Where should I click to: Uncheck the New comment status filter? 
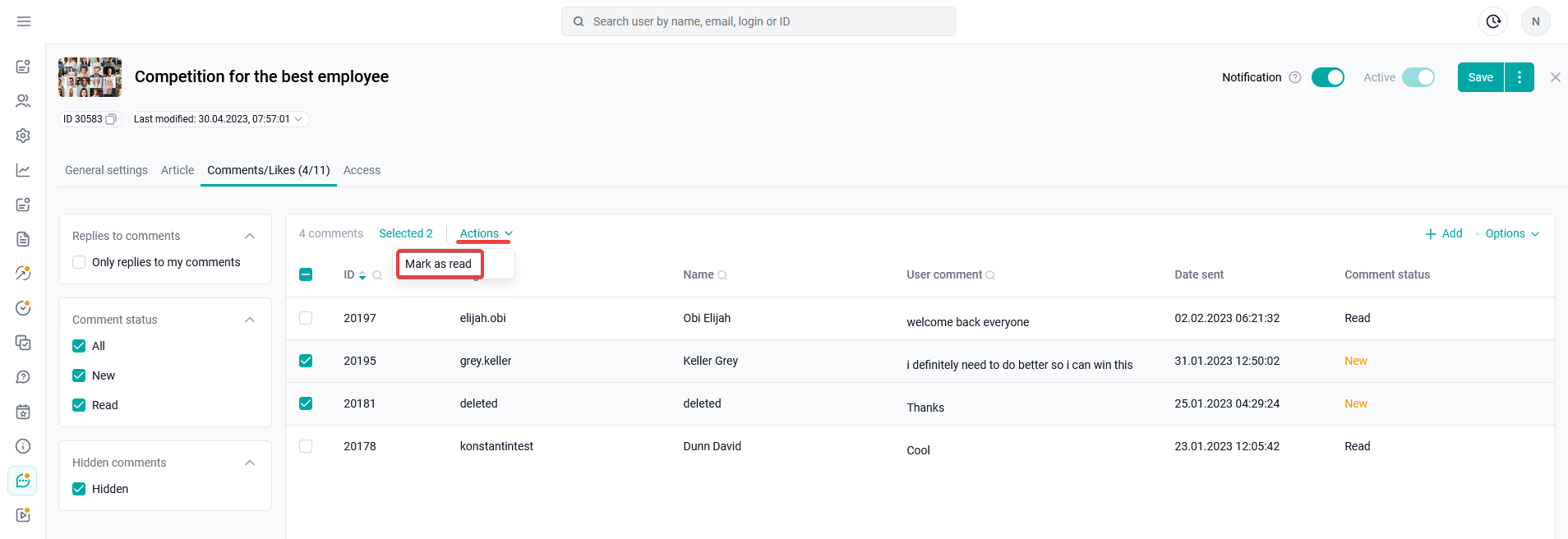pos(79,375)
